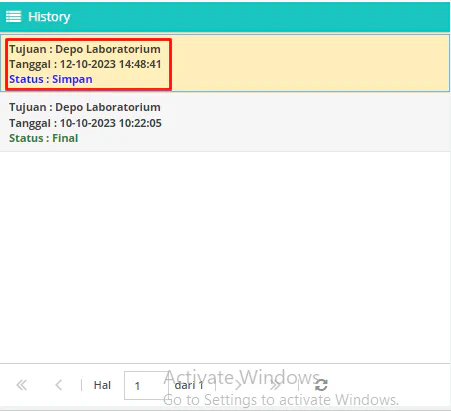Jump to the last history page
This screenshot has width=451, height=411.
tap(275, 385)
